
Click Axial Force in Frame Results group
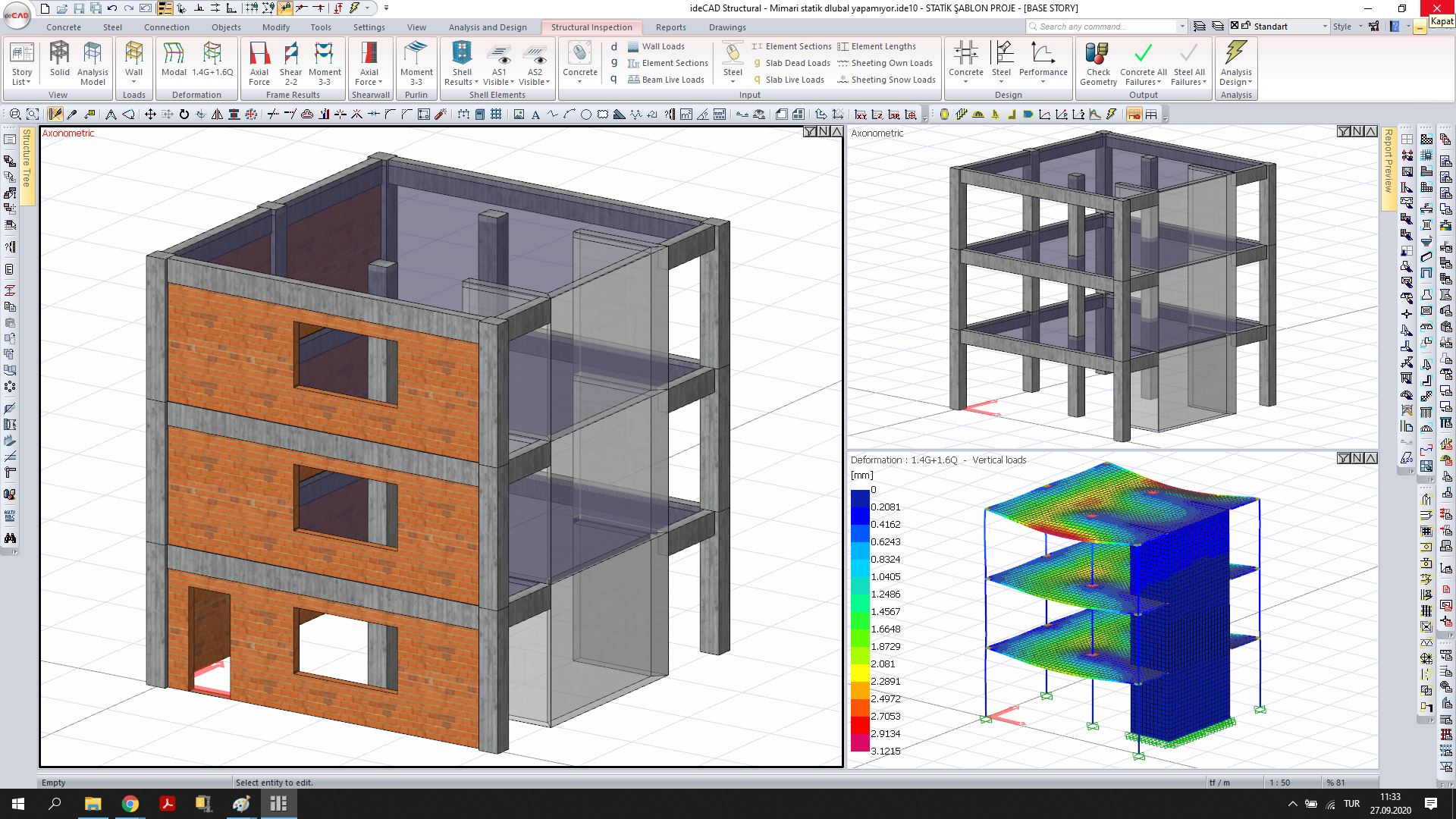259,64
